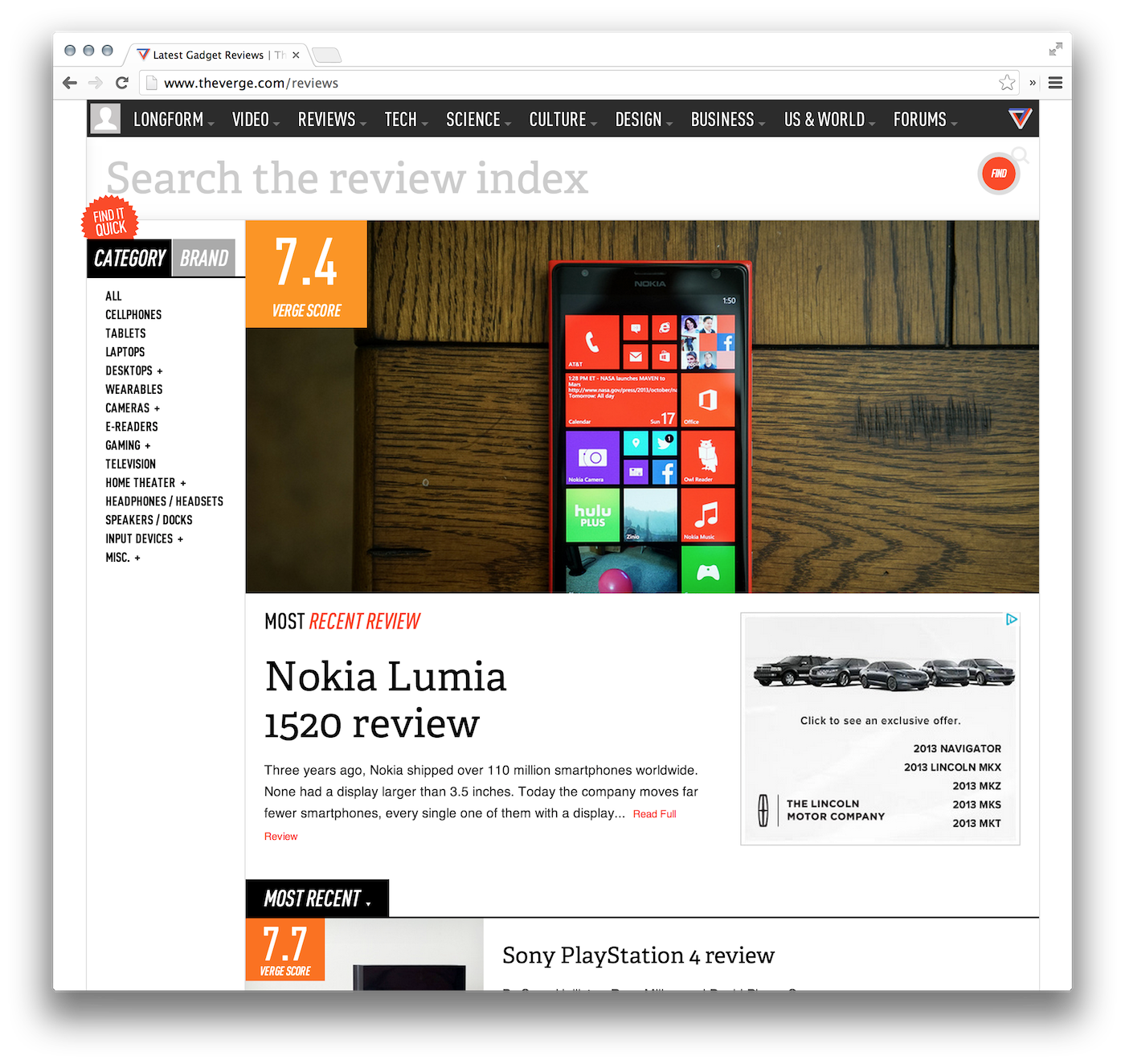Reload the page with refresh icon
Viewport: 1125px width, 1064px height.
122,83
